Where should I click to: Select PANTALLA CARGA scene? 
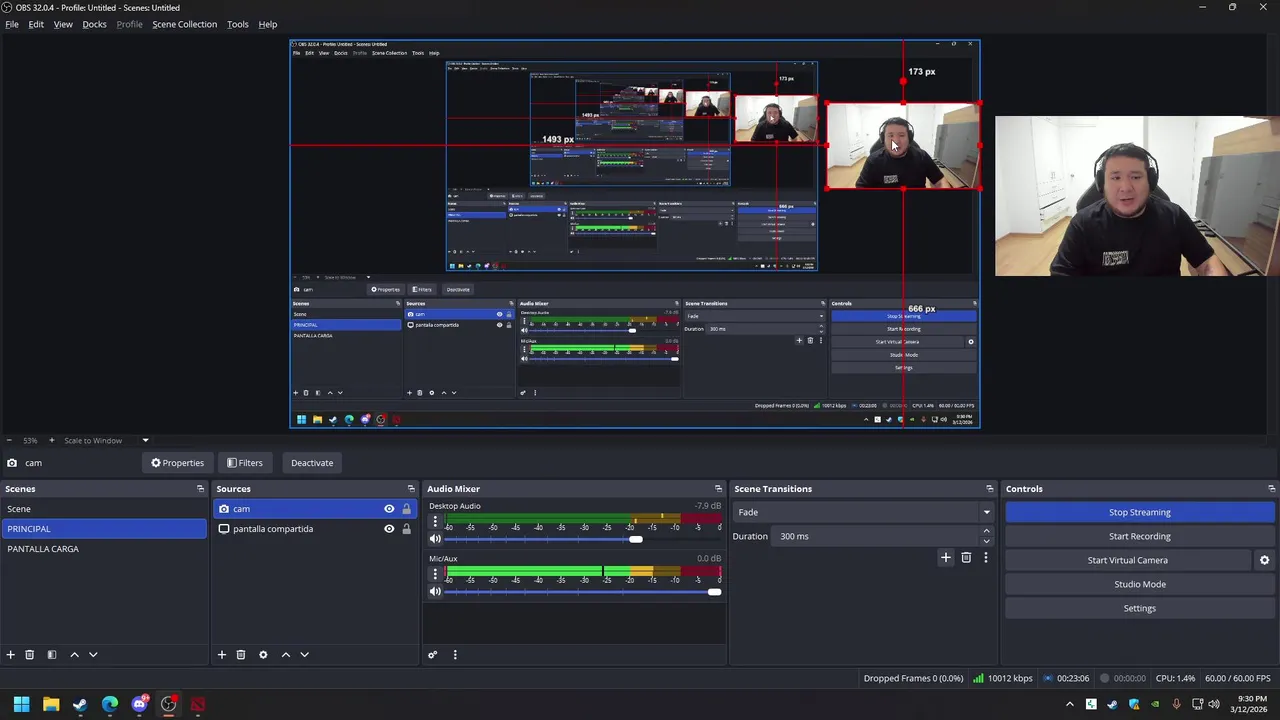click(x=104, y=549)
